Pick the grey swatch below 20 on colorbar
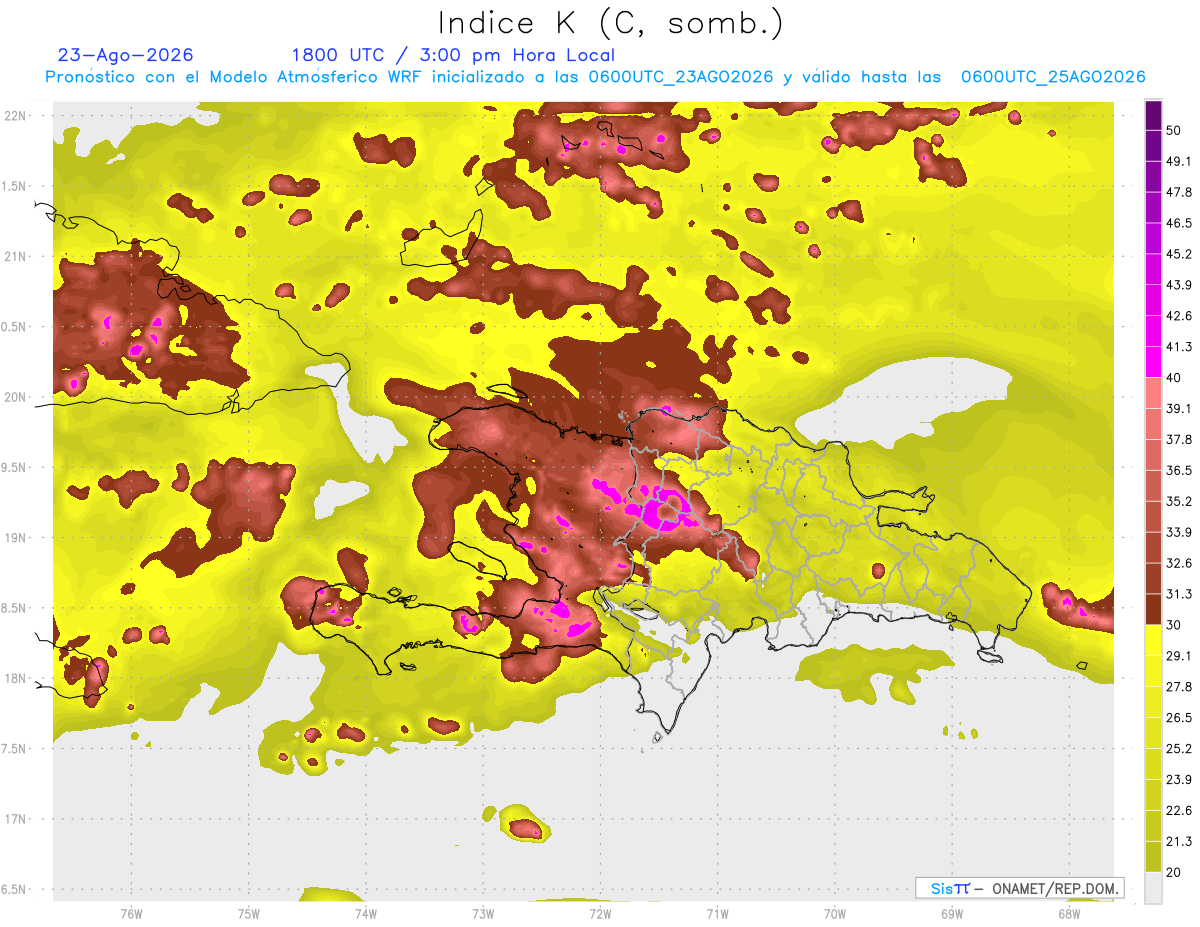The height and width of the screenshot is (927, 1200). pyautogui.click(x=1153, y=887)
